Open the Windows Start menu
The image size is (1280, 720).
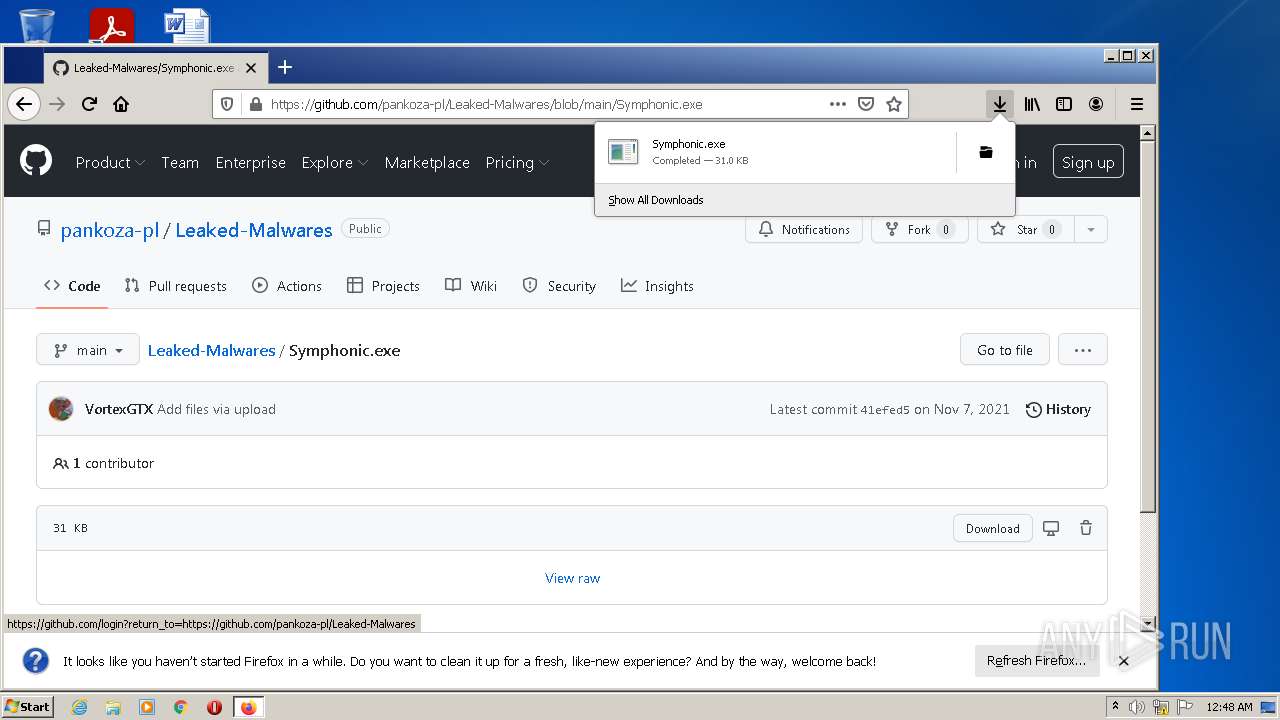click(28, 706)
